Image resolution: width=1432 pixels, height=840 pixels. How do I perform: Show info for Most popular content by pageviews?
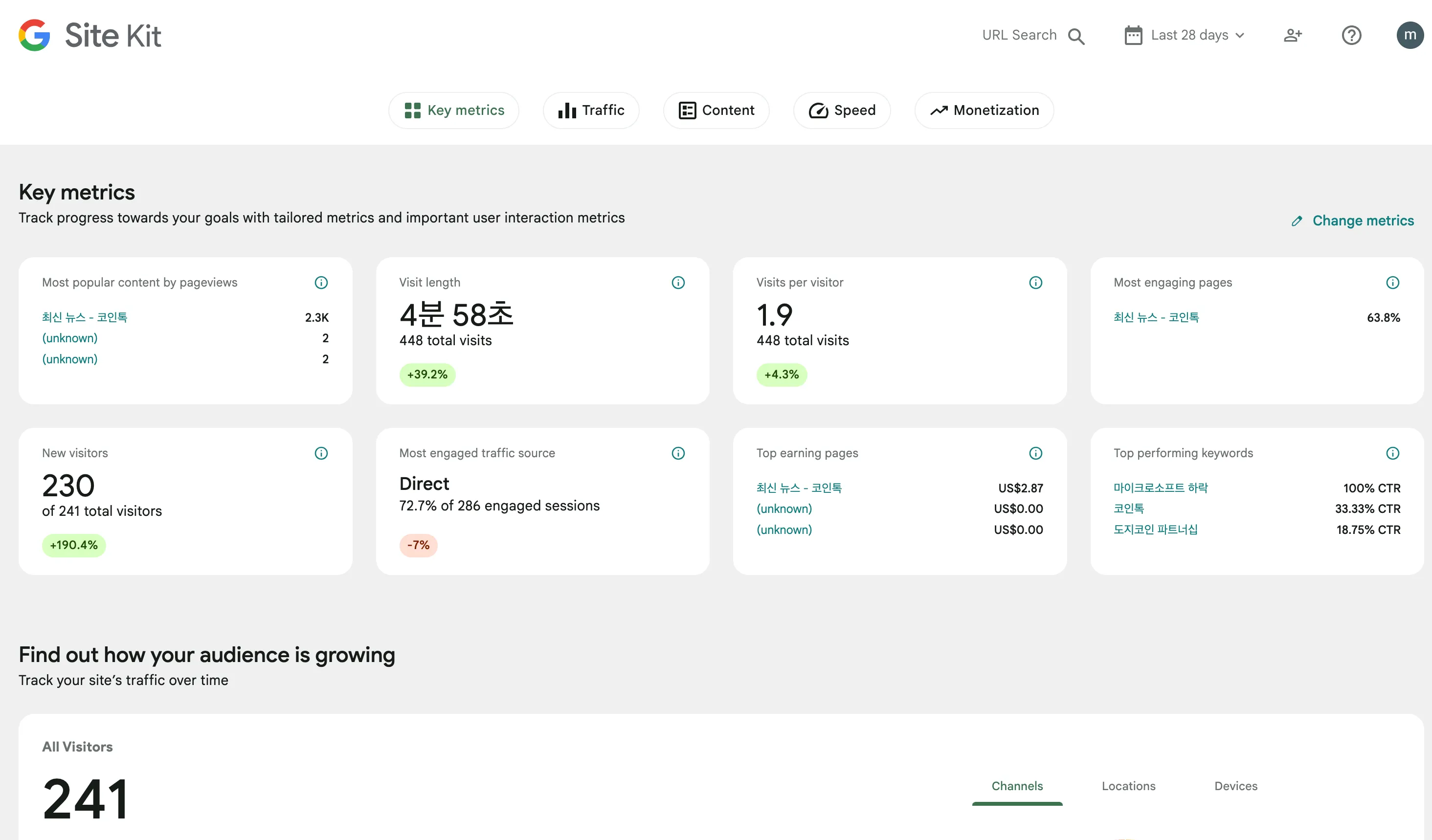pyautogui.click(x=321, y=282)
